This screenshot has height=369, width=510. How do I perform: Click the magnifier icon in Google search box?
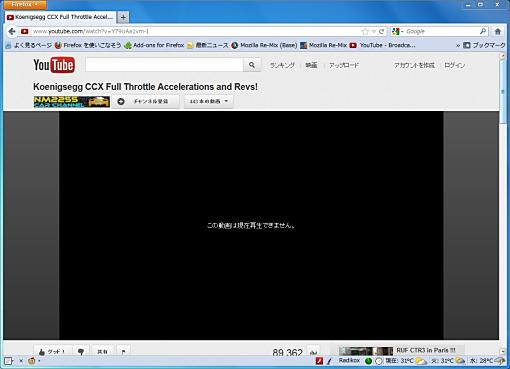(x=483, y=31)
